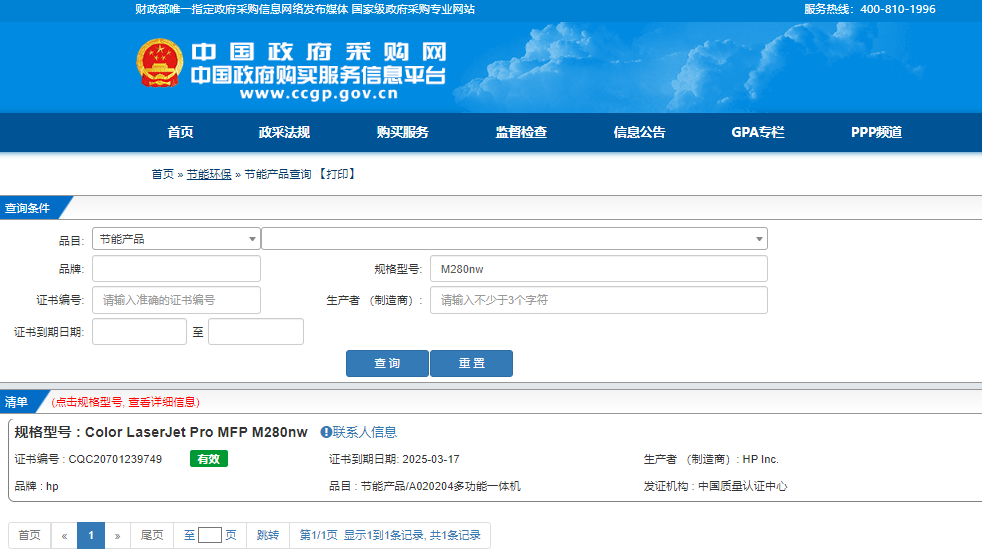
Task: Focus the 生产者（制造商） input field
Action: pos(599,300)
